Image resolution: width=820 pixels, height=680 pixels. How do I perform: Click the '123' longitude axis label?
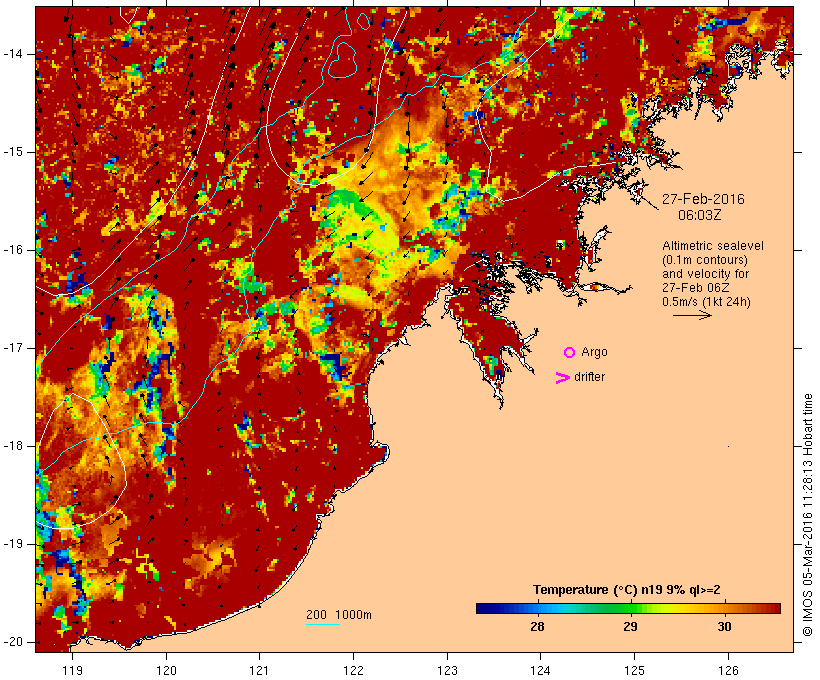click(x=447, y=670)
